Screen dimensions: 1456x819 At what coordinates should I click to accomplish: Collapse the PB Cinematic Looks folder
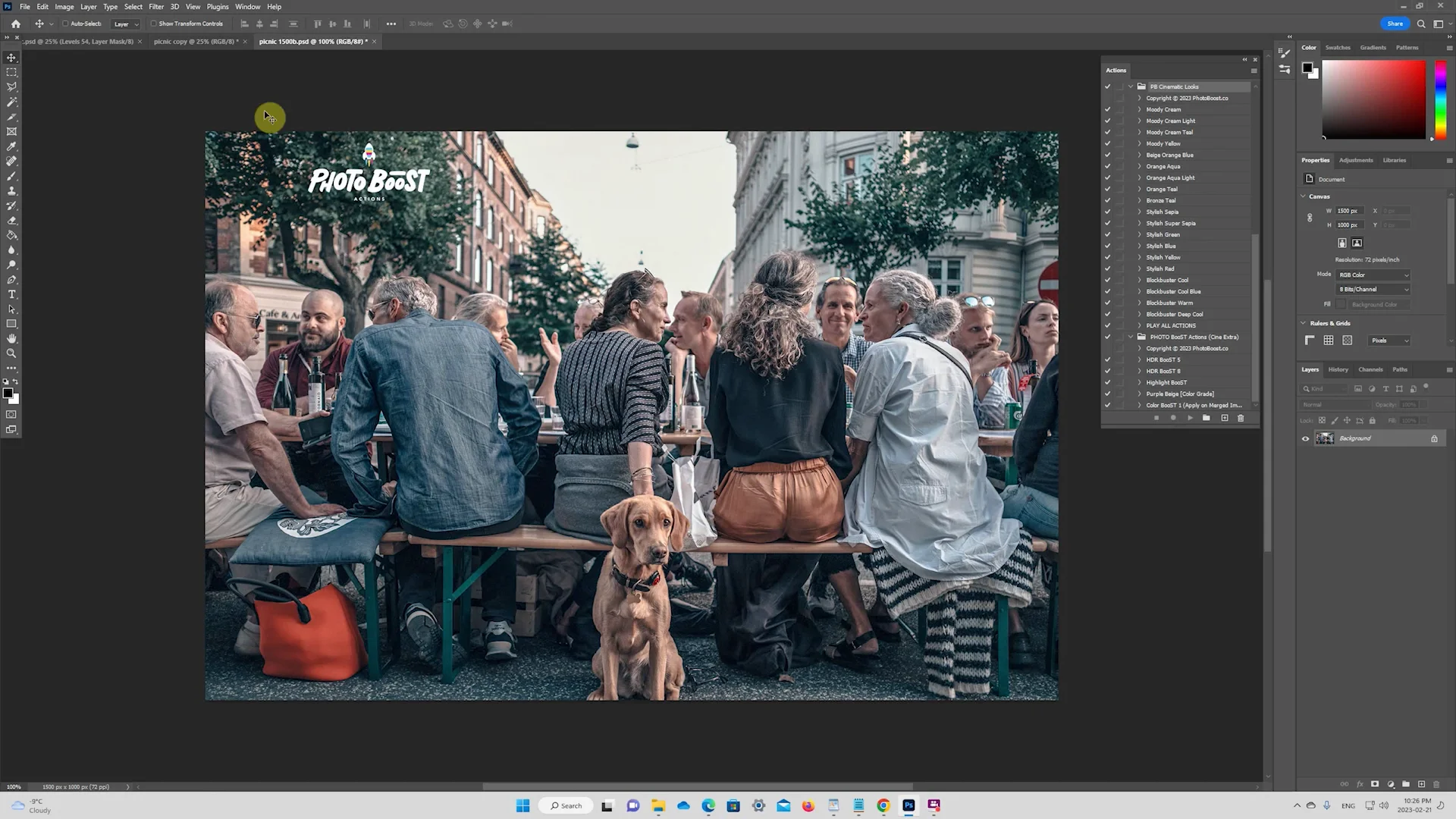[x=1131, y=86]
